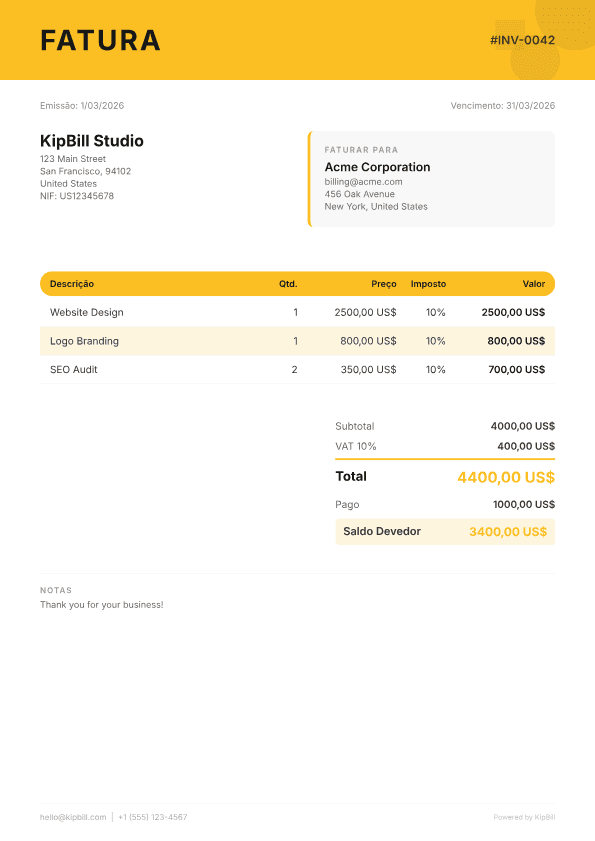Click the FATURAR PARA label

pyautogui.click(x=361, y=150)
